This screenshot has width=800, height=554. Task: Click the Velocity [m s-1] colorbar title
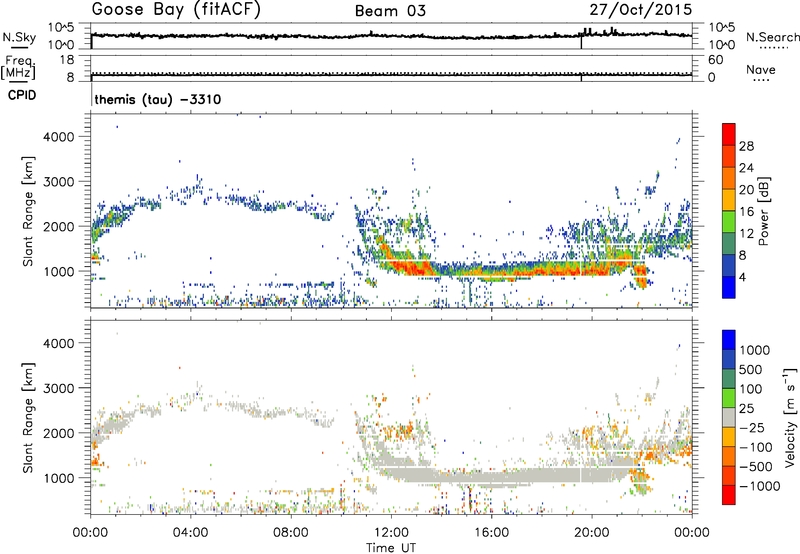click(790, 417)
